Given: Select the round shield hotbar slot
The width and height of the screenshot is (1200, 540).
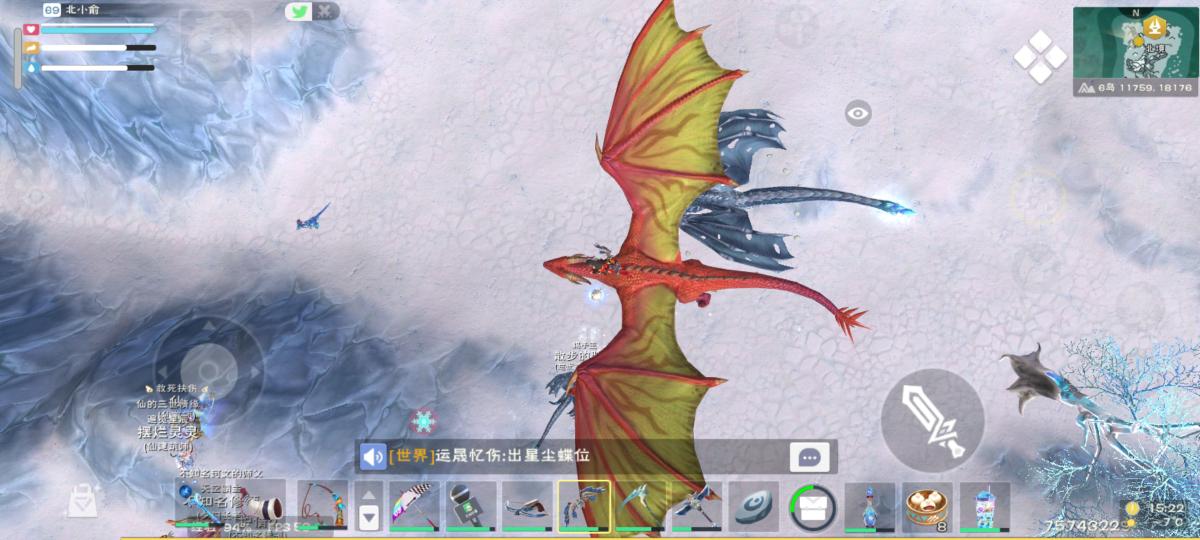Looking at the screenshot, I should pyautogui.click(x=754, y=506).
